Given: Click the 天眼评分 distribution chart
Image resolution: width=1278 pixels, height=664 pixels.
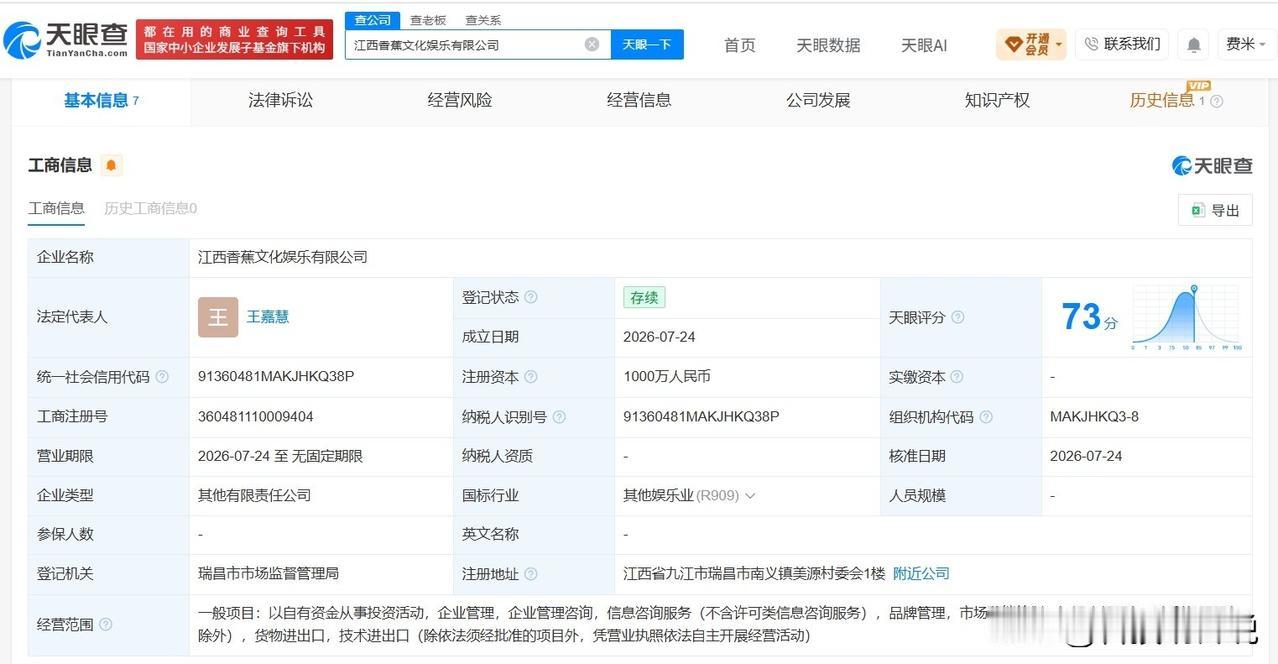Looking at the screenshot, I should (x=1186, y=317).
